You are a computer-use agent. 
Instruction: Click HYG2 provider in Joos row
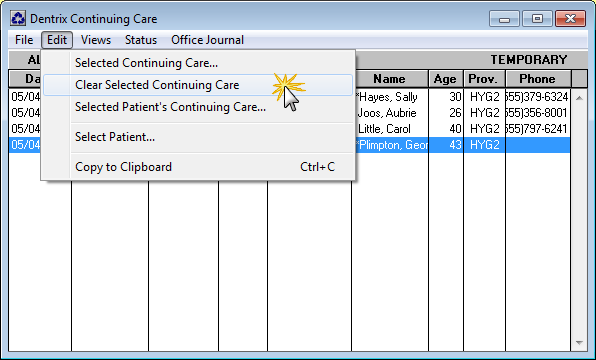click(x=485, y=113)
